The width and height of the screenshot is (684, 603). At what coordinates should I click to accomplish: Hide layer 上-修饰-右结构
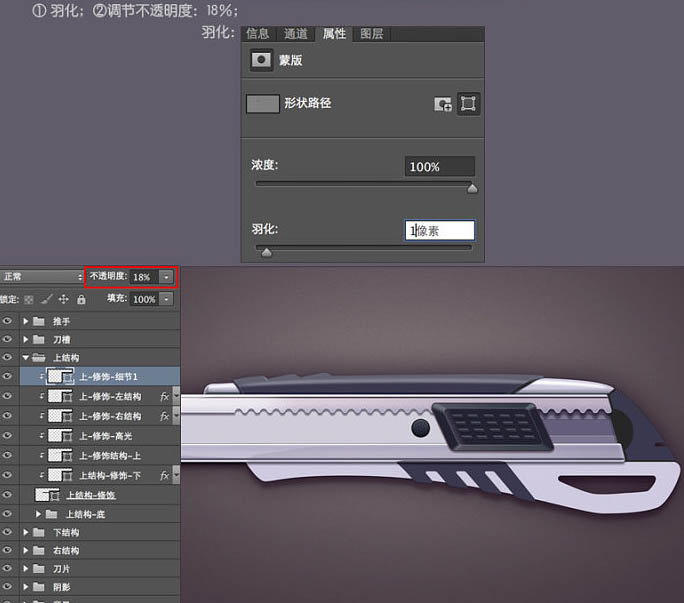click(x=7, y=415)
